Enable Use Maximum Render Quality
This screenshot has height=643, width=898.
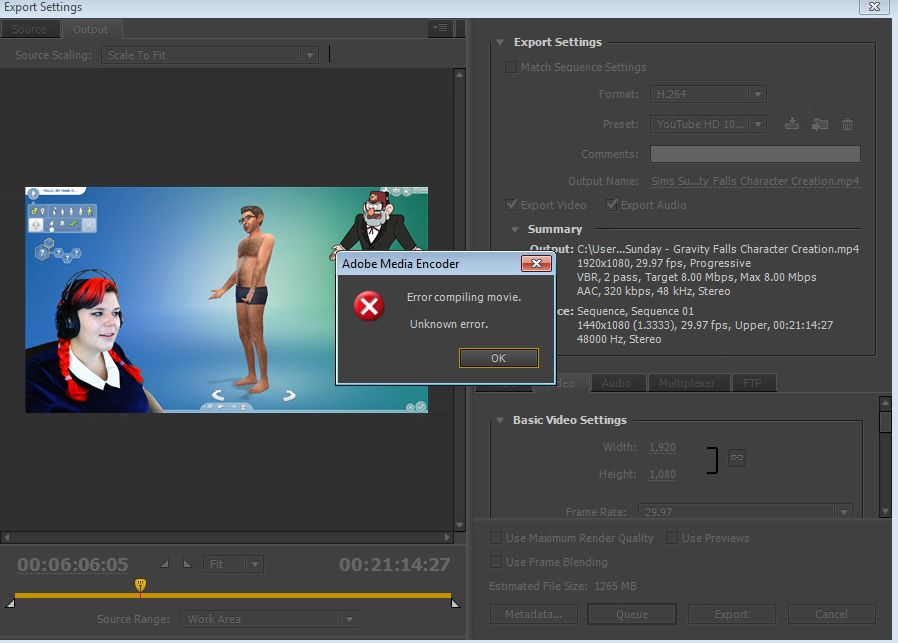(496, 538)
